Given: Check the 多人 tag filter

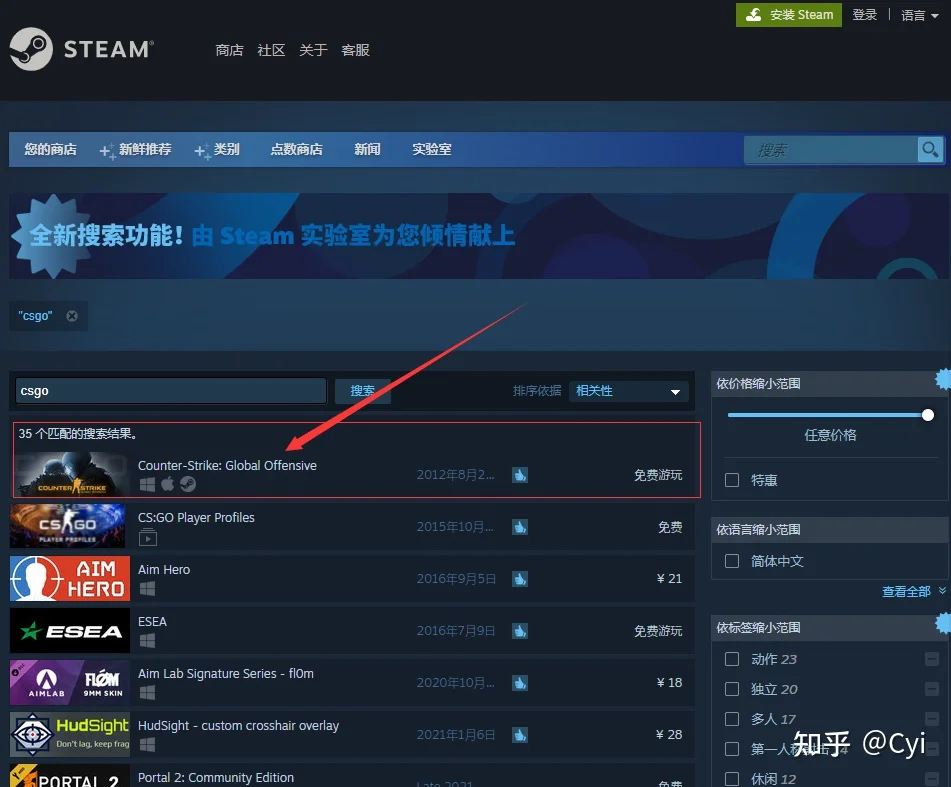Looking at the screenshot, I should [732, 719].
